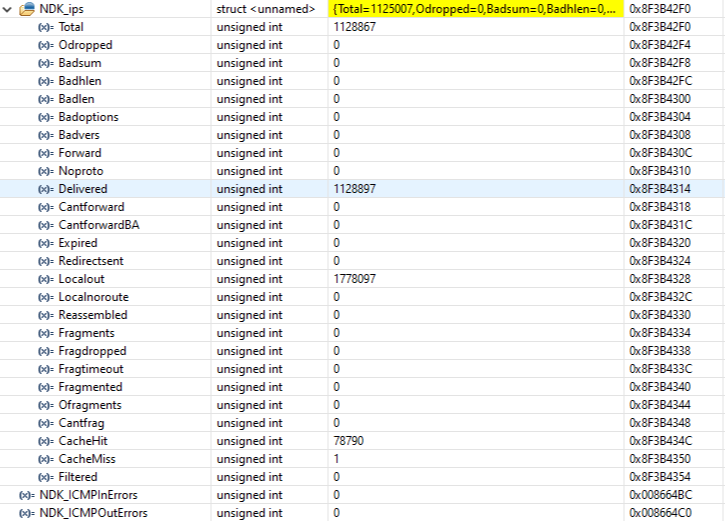
Task: Click the variable icon beside Fragments
Action: click(x=46, y=334)
